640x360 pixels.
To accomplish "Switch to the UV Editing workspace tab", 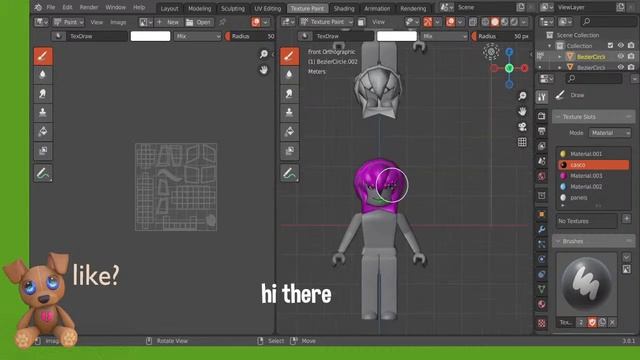I will click(267, 8).
